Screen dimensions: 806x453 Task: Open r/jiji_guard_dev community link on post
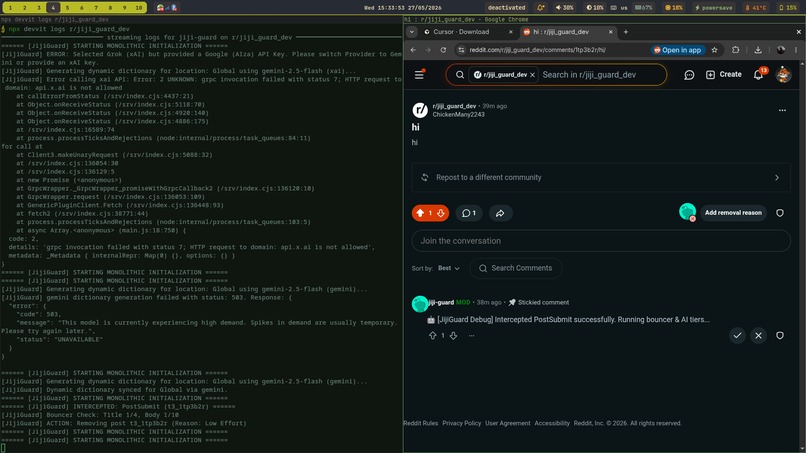pos(454,106)
